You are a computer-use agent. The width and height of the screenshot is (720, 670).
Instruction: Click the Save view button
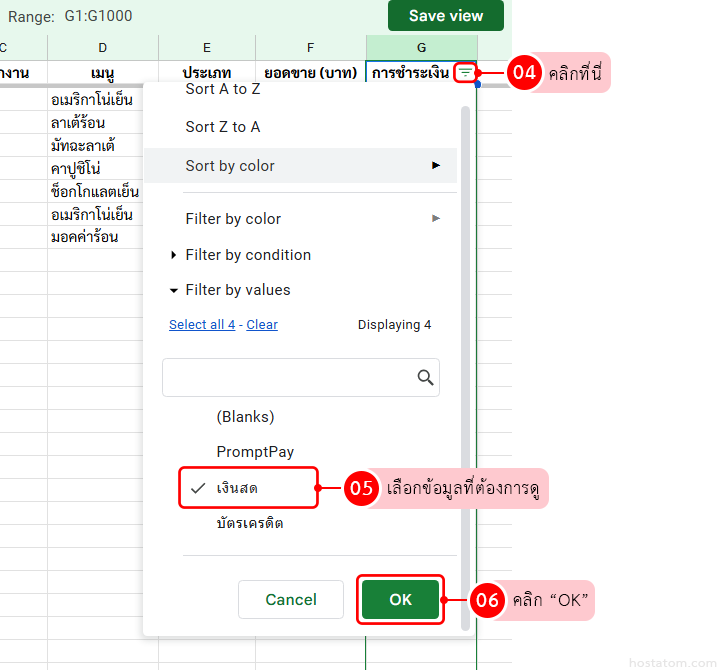[445, 16]
